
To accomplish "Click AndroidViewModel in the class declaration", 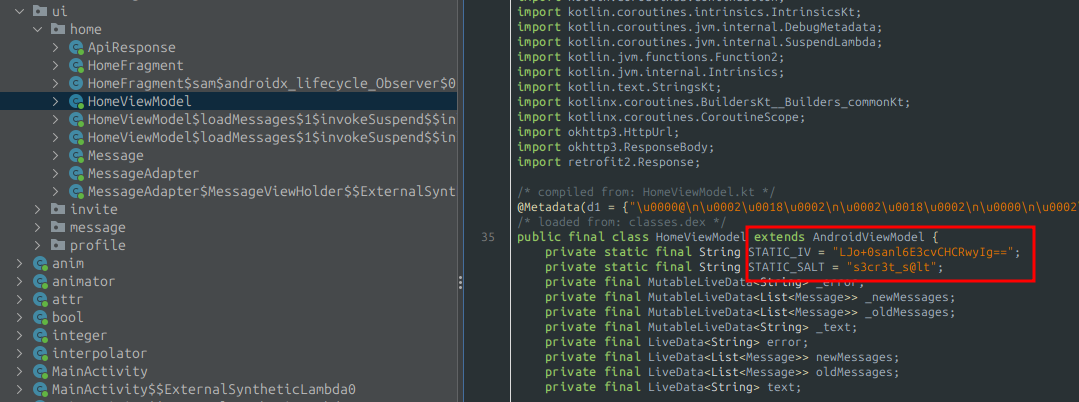I will pyautogui.click(x=868, y=237).
